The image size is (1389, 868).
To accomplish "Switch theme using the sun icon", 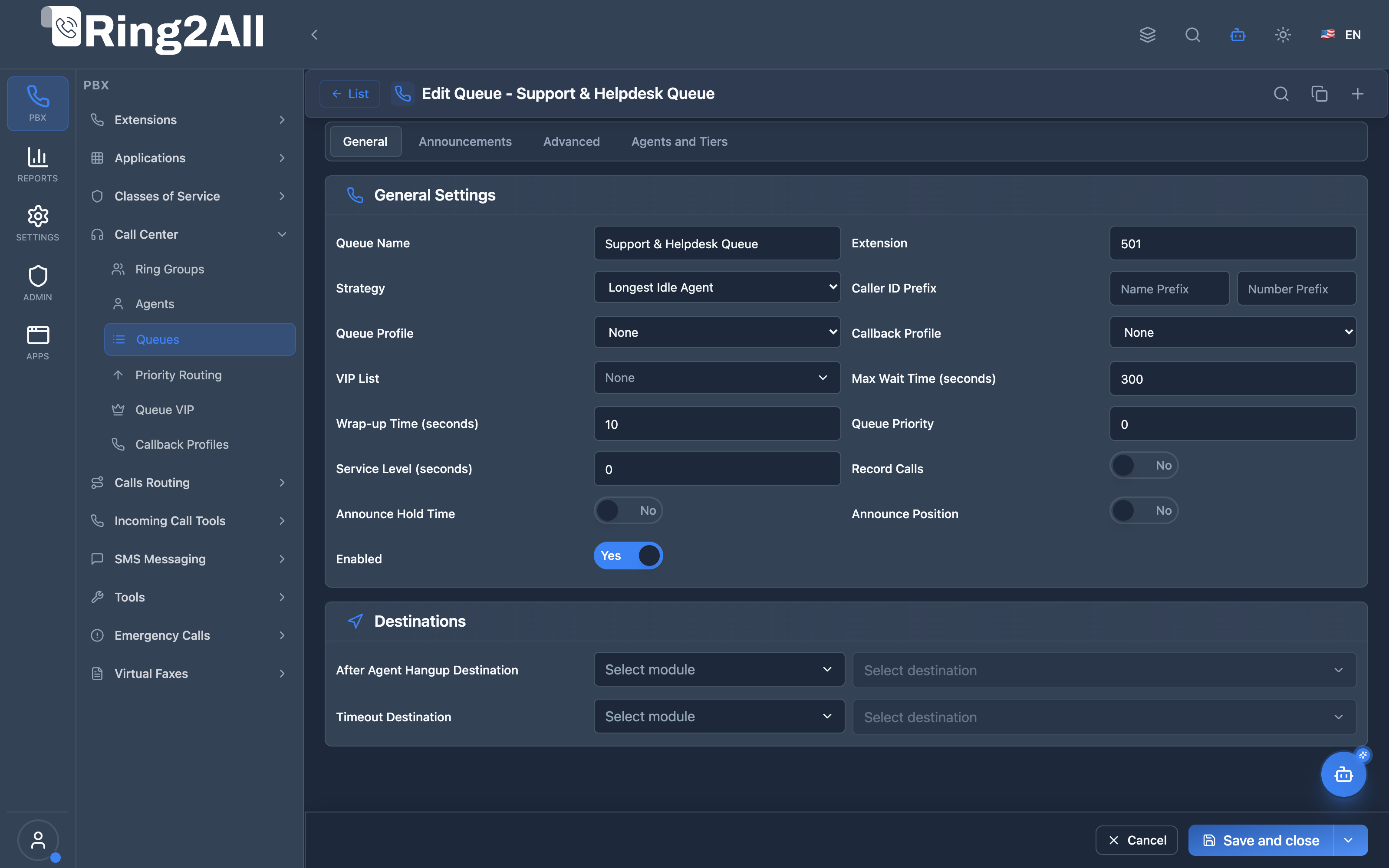I will pyautogui.click(x=1283, y=35).
